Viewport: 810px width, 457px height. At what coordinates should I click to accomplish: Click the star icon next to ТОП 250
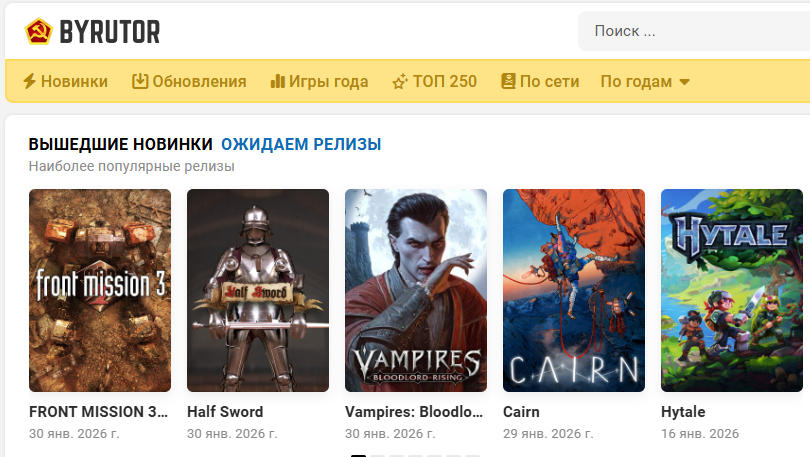tap(399, 82)
